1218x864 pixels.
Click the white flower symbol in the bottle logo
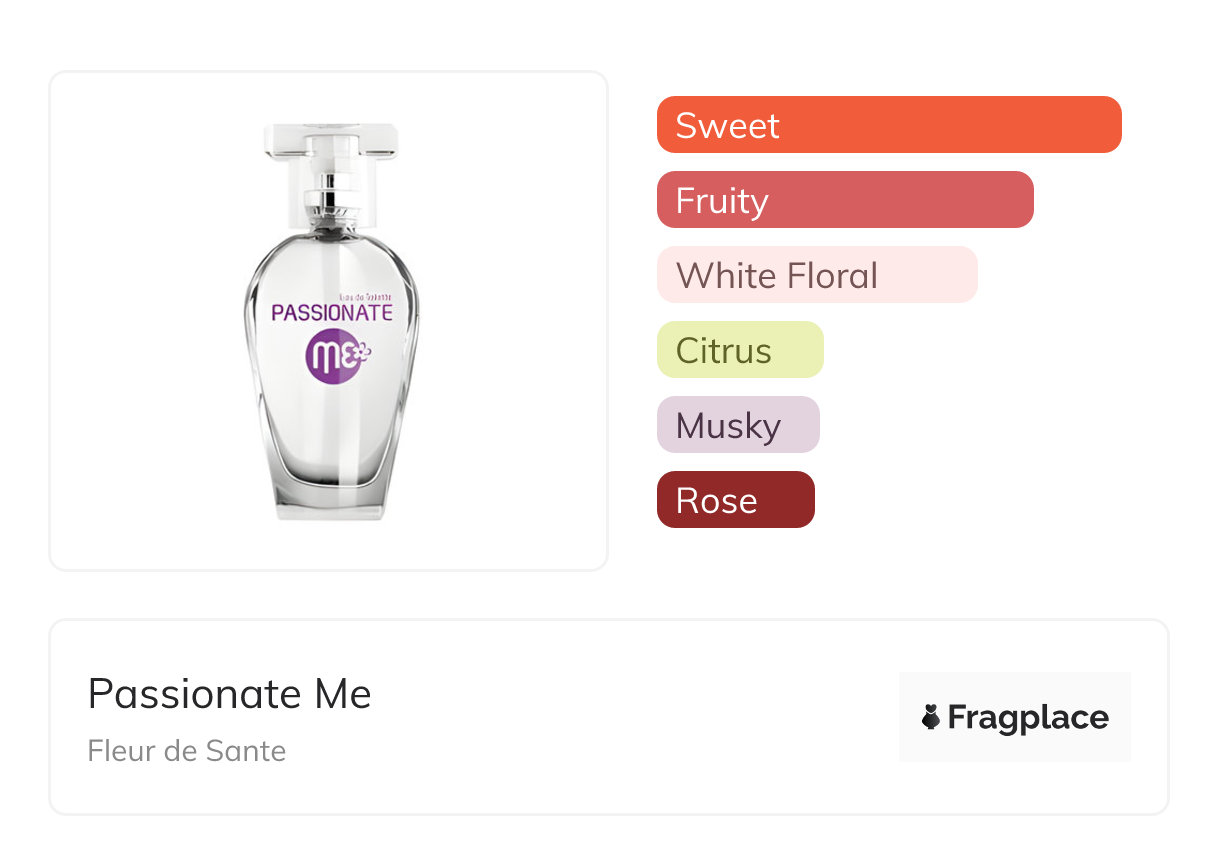(361, 350)
